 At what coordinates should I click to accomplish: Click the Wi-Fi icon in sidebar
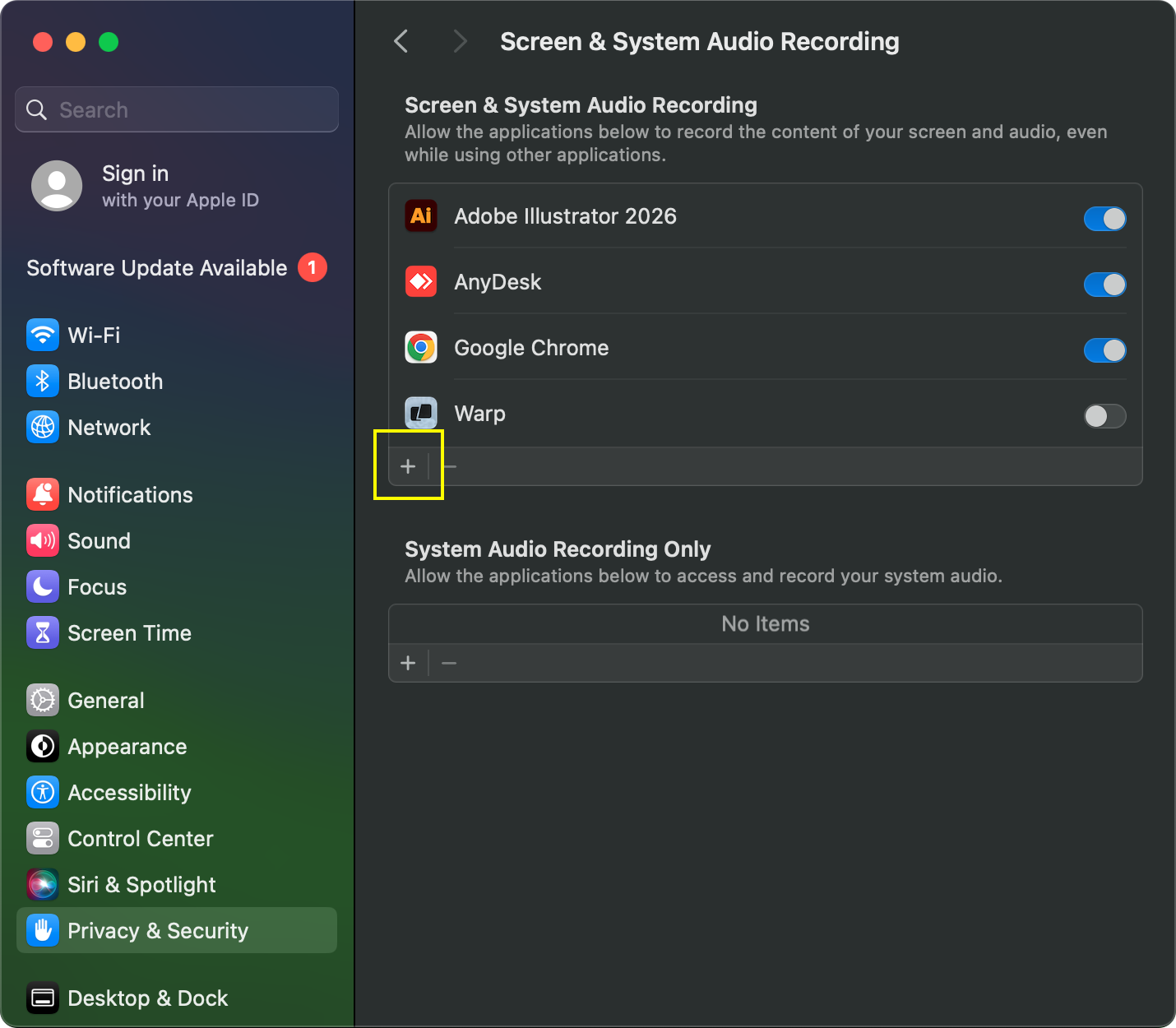pyautogui.click(x=43, y=335)
